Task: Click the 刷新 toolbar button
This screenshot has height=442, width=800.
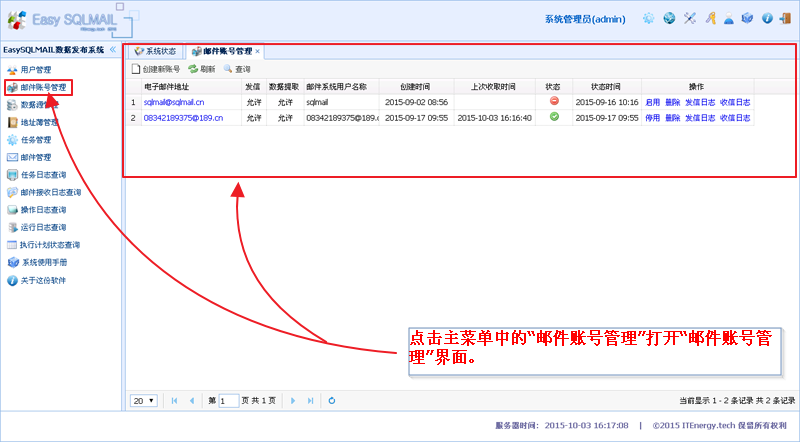Action: click(202, 69)
